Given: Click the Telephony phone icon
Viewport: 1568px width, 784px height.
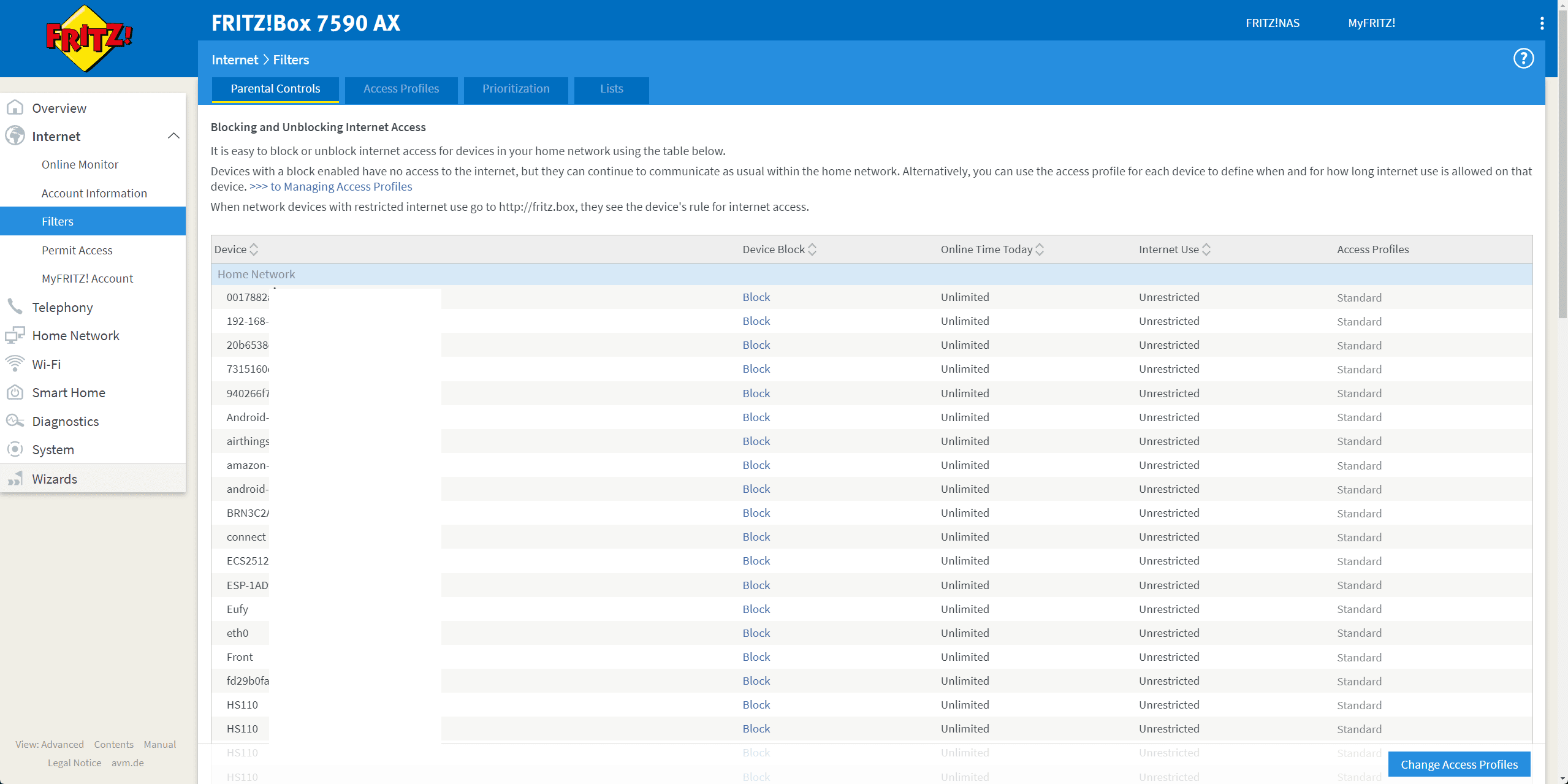Looking at the screenshot, I should click(x=15, y=306).
